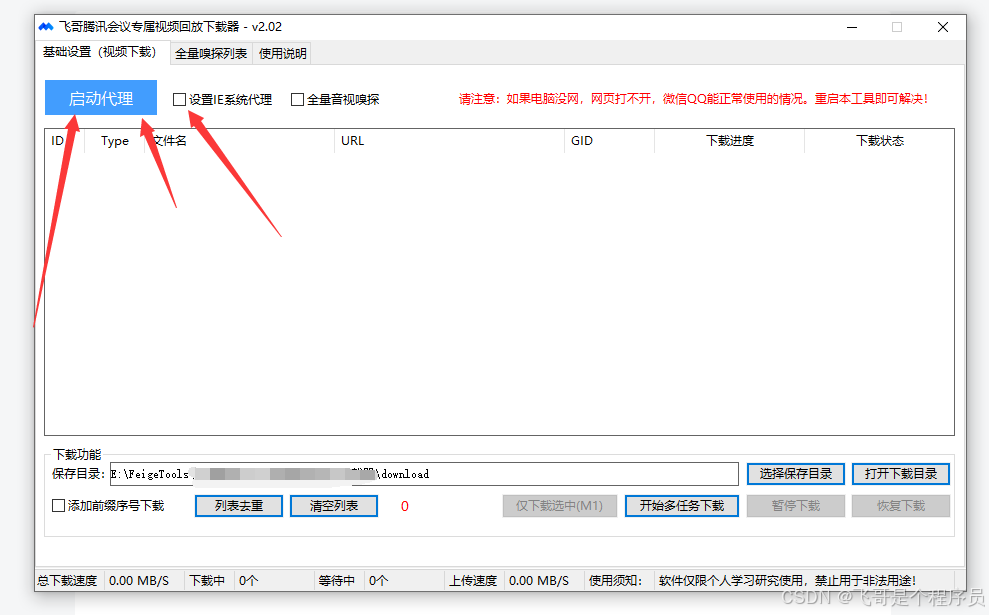Viewport: 989px width, 615px height.
Task: Click 下载中 status bar label
Action: (207, 580)
